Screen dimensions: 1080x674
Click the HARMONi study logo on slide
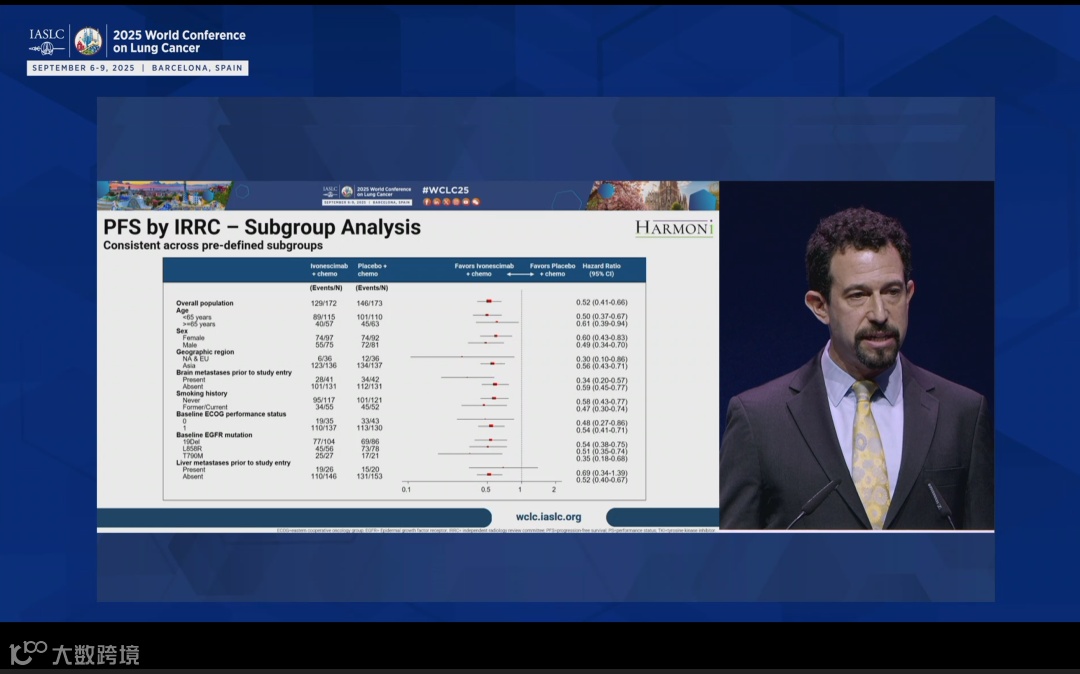pyautogui.click(x=674, y=228)
